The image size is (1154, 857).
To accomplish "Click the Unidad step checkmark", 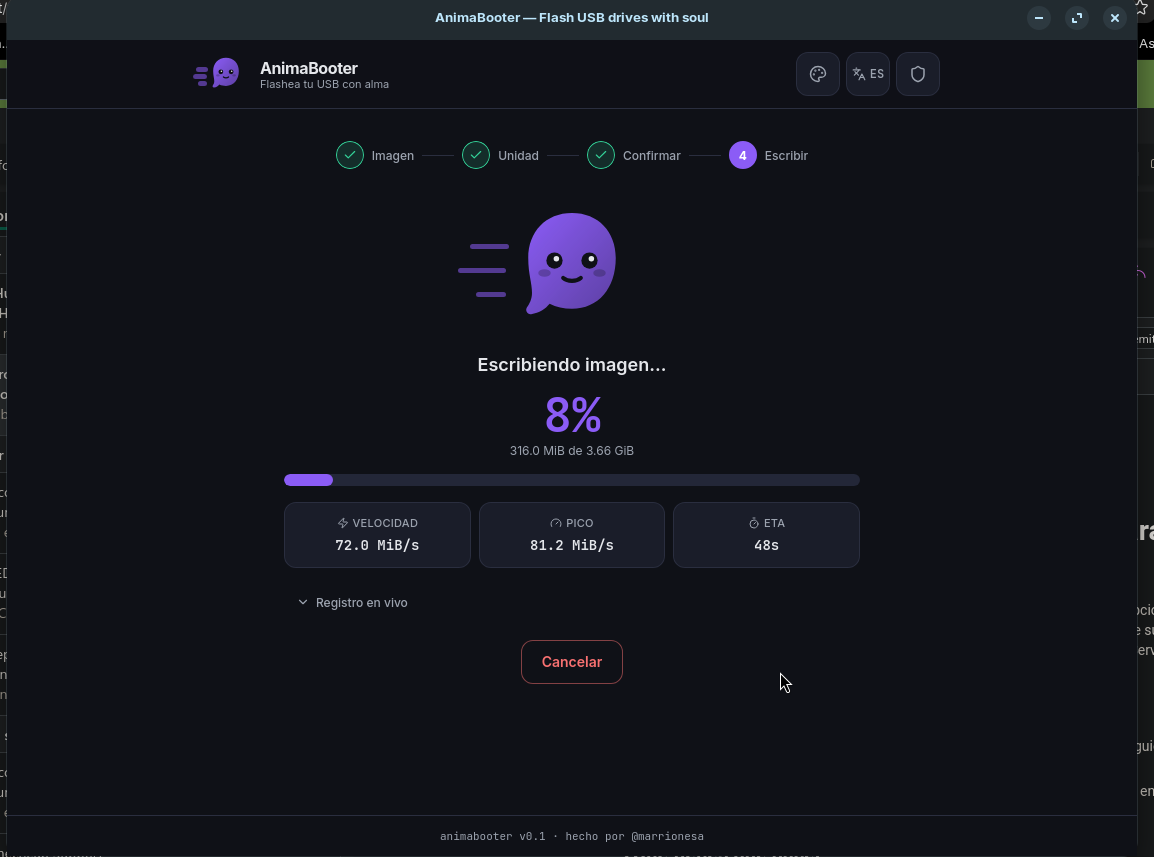I will [x=476, y=155].
